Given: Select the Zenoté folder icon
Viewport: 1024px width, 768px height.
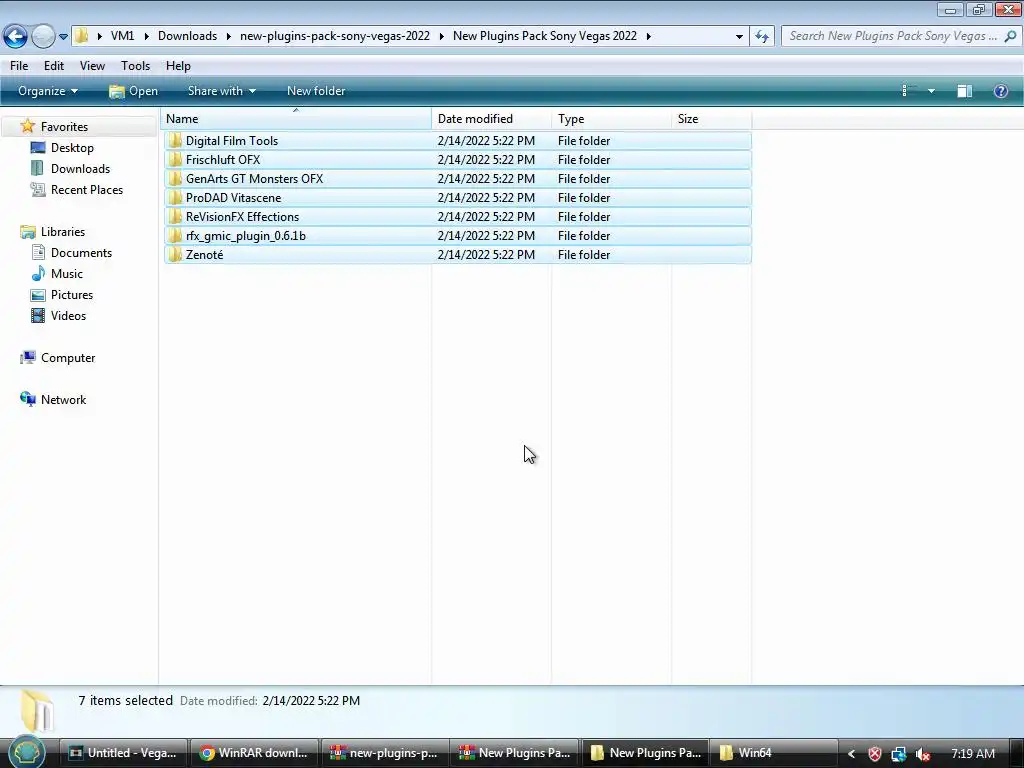Looking at the screenshot, I should [x=174, y=255].
